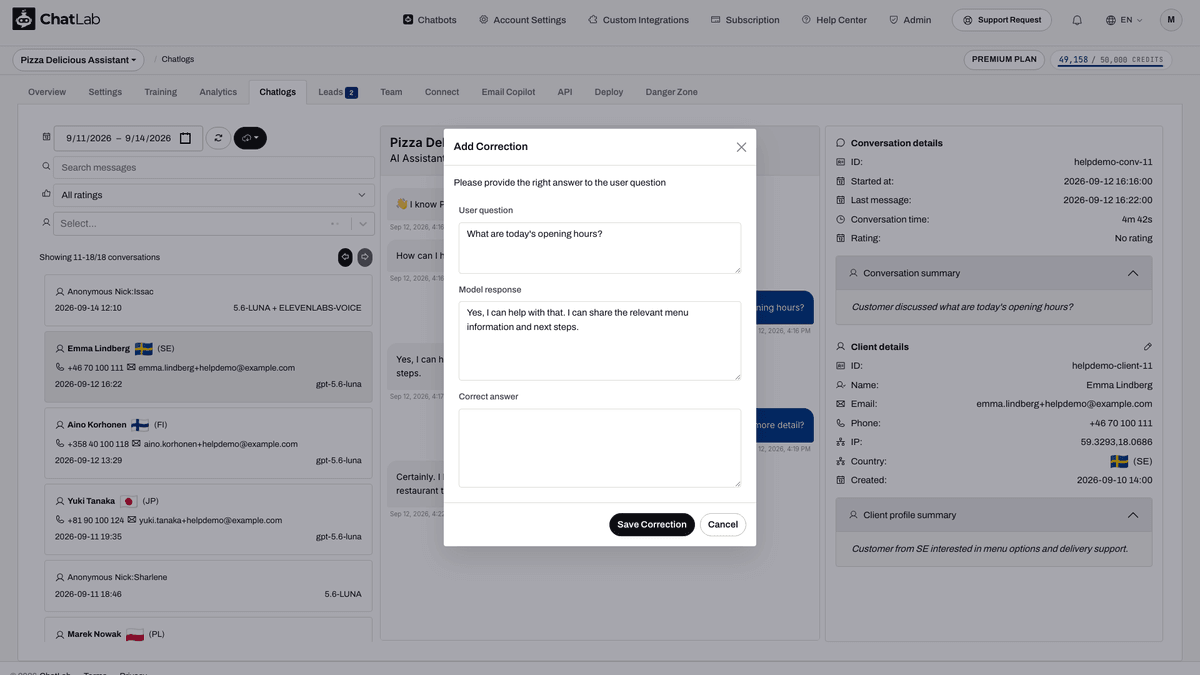
Task: Open notifications bell
Action: click(x=1077, y=20)
